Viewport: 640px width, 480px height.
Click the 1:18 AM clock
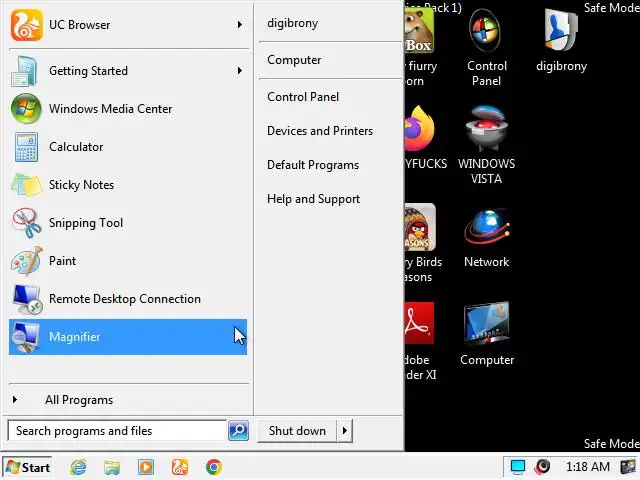point(588,467)
